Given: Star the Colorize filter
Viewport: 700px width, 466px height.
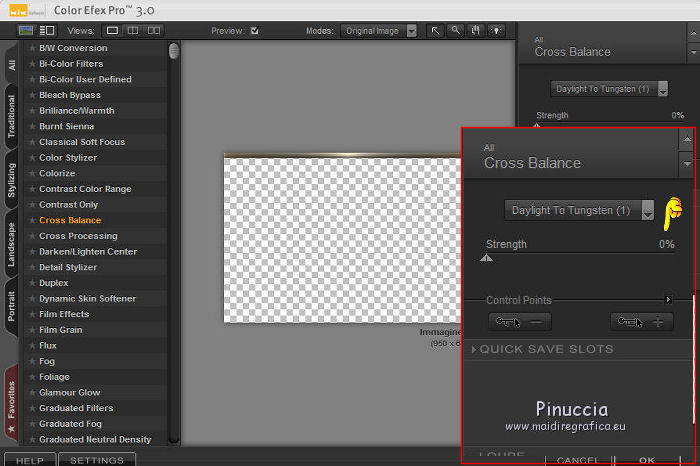Looking at the screenshot, I should 32,173.
